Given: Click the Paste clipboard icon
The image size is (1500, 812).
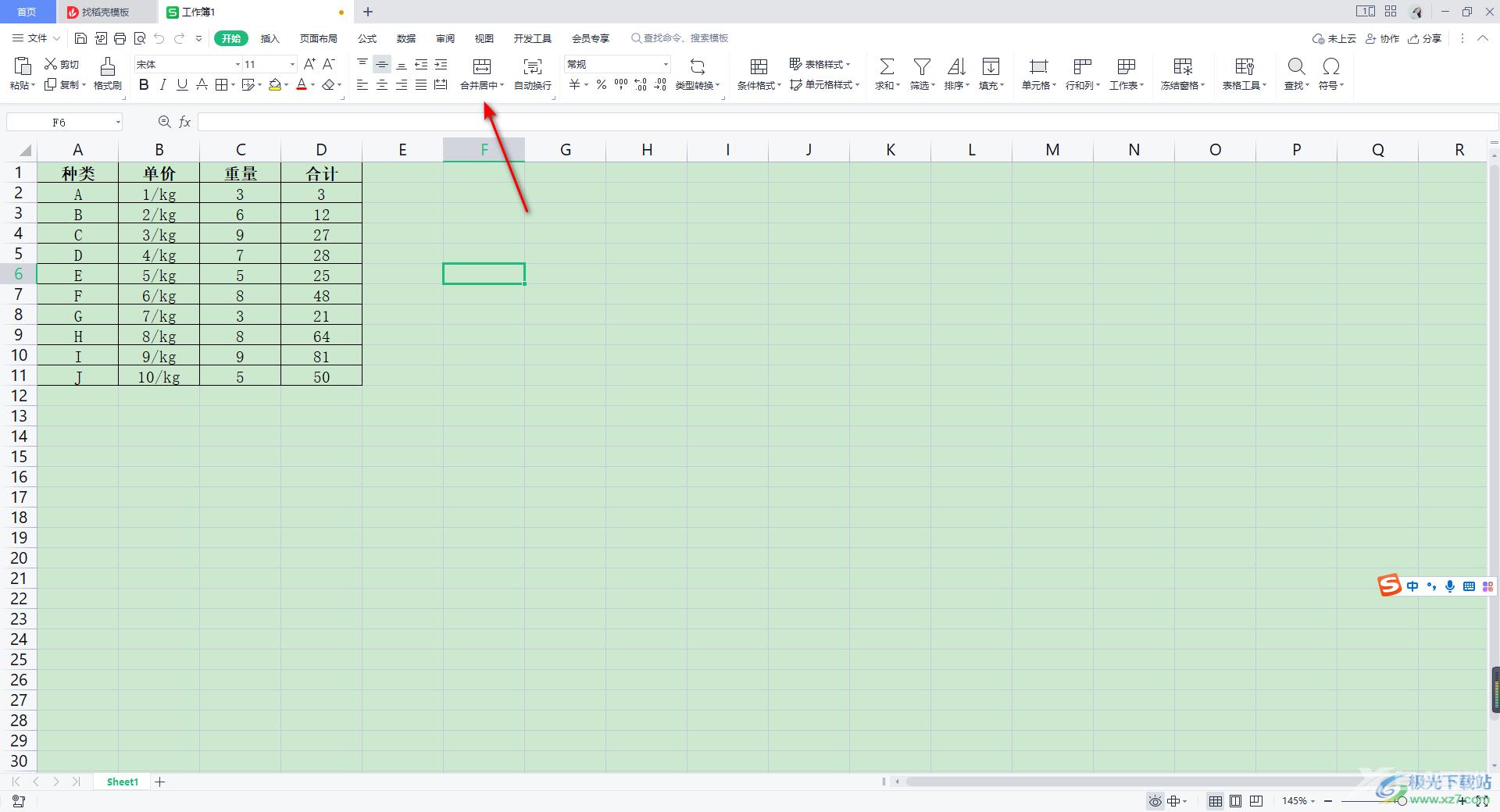Looking at the screenshot, I should click(x=23, y=66).
